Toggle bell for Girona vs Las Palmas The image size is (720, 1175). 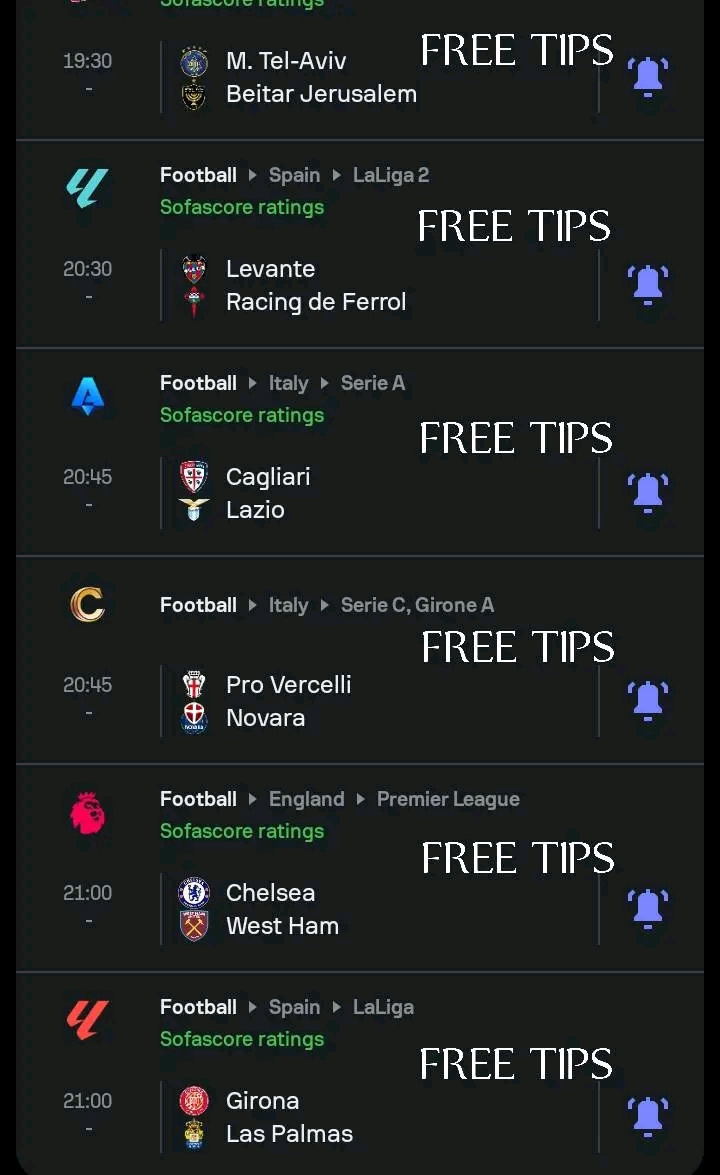pos(648,1117)
